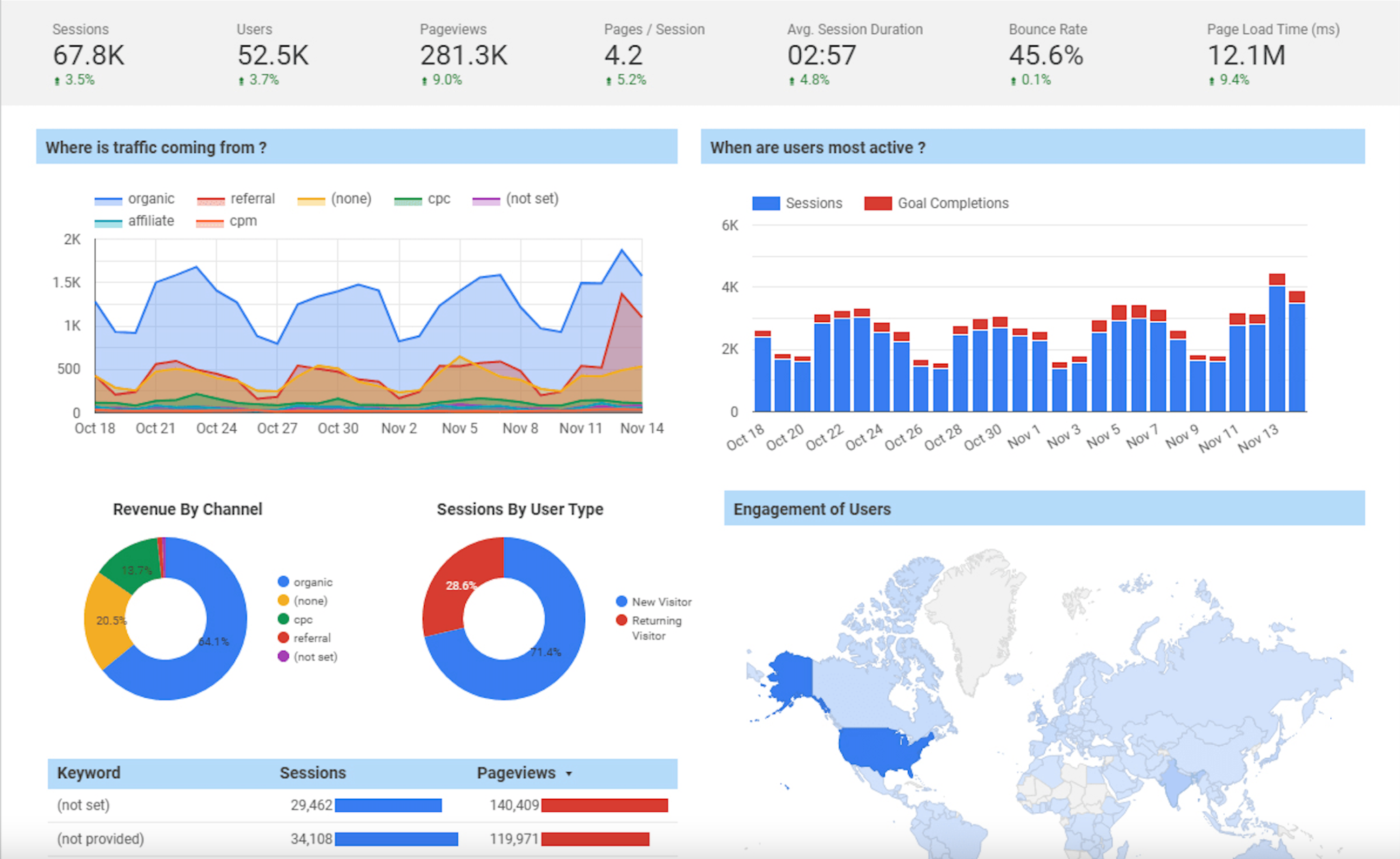This screenshot has width=1400, height=859.
Task: Click the 29,462 sessions bar
Action: (x=388, y=806)
